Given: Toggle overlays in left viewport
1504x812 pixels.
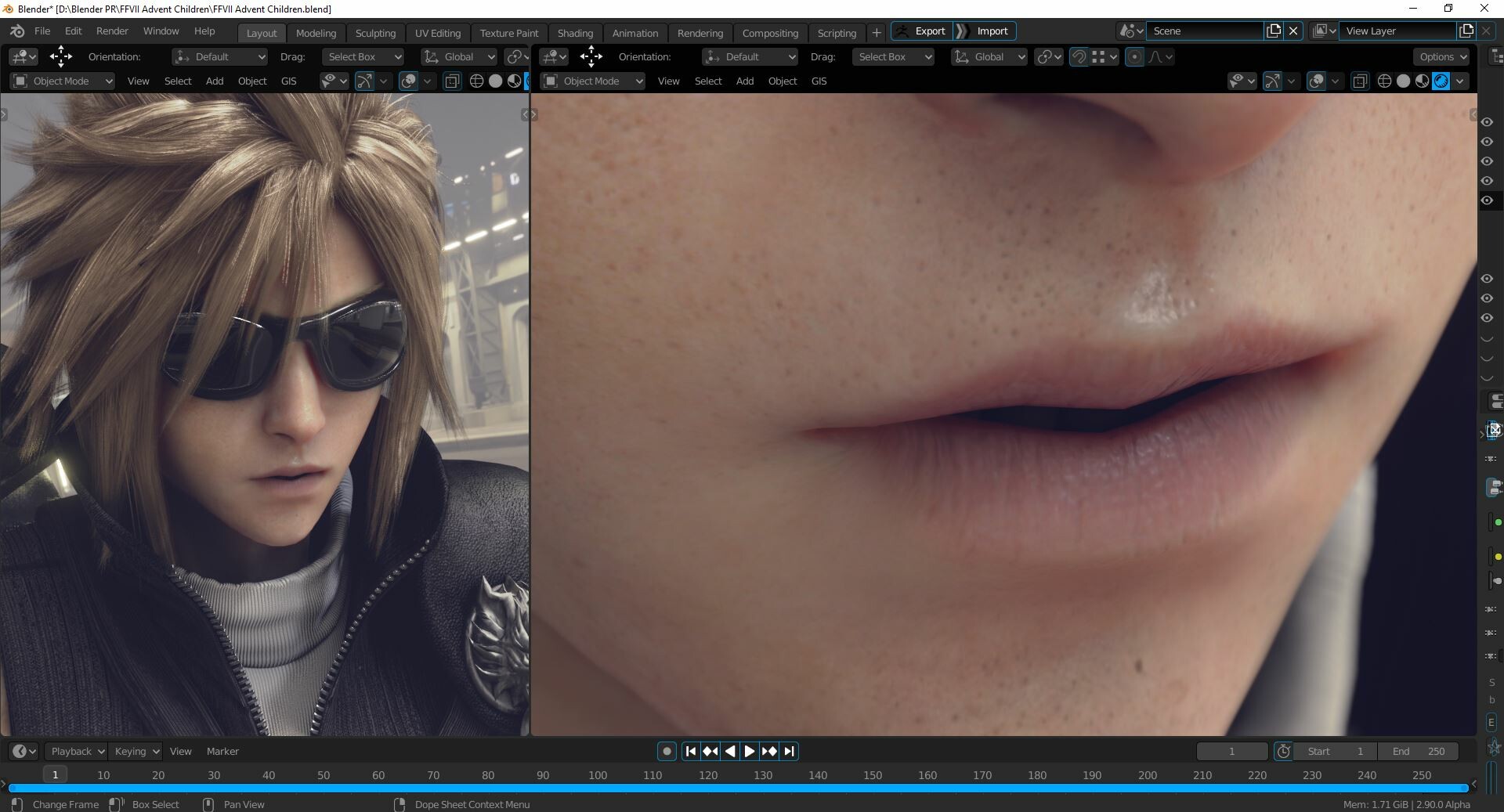Looking at the screenshot, I should pos(408,81).
